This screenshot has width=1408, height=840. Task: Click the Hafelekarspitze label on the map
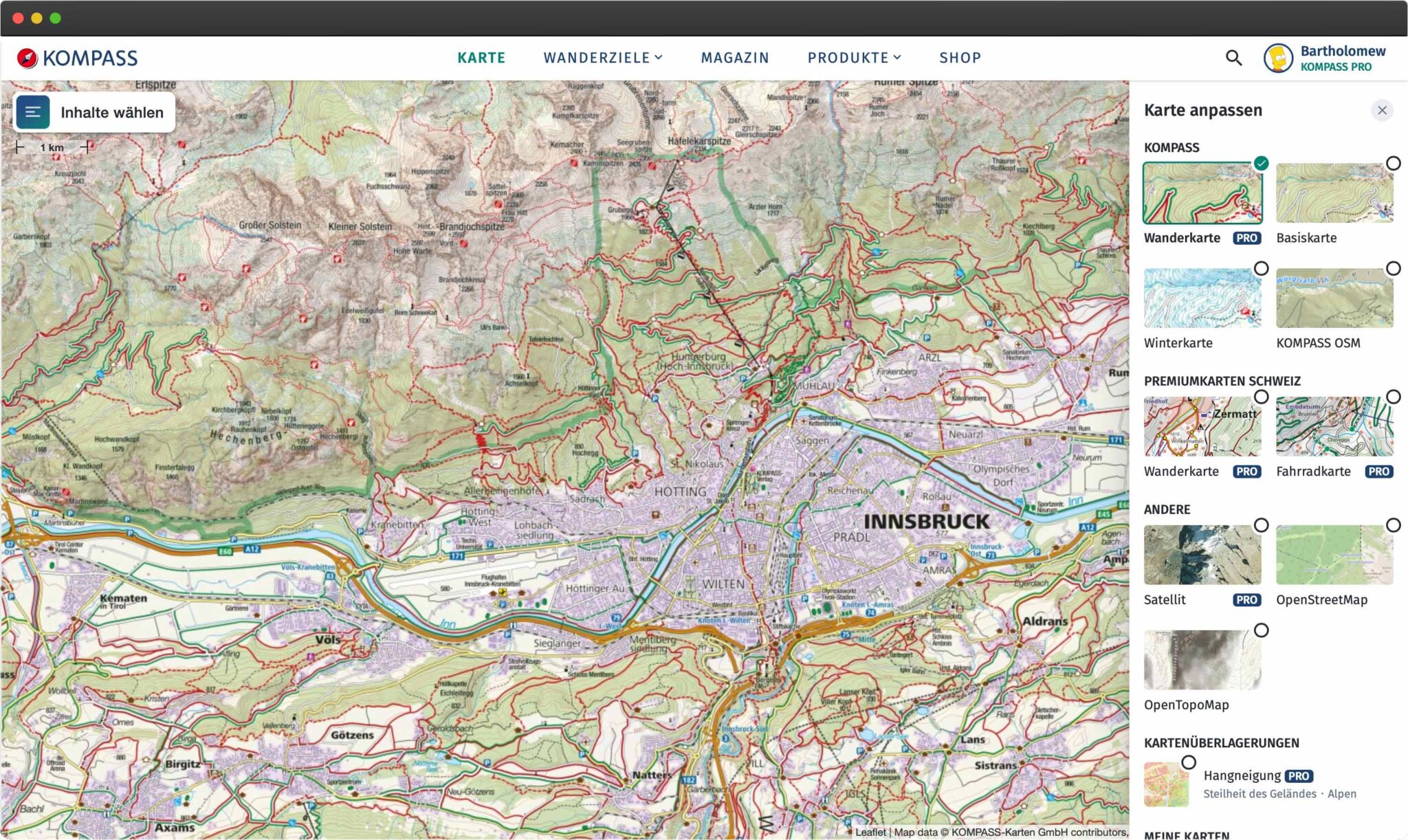699,141
